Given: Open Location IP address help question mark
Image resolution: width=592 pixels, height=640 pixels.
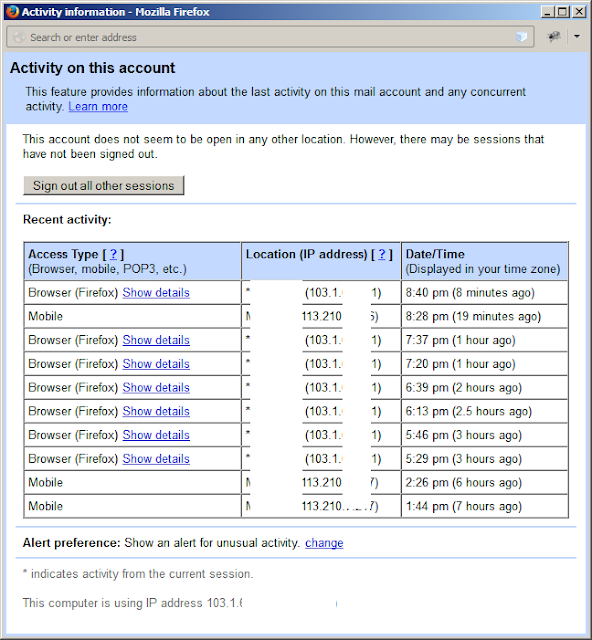Looking at the screenshot, I should click(382, 254).
